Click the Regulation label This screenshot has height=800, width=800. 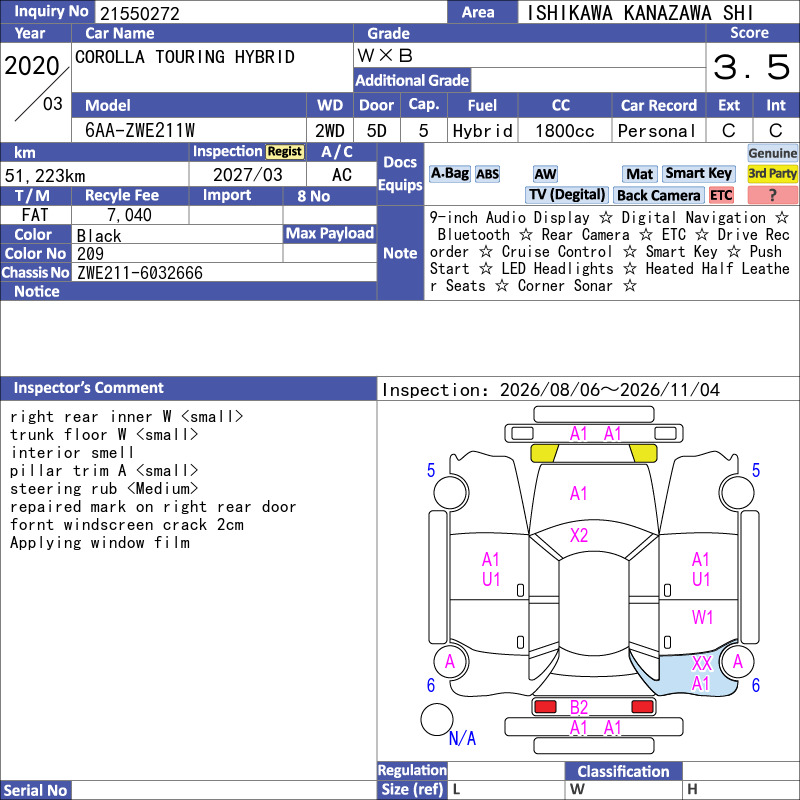tap(412, 770)
